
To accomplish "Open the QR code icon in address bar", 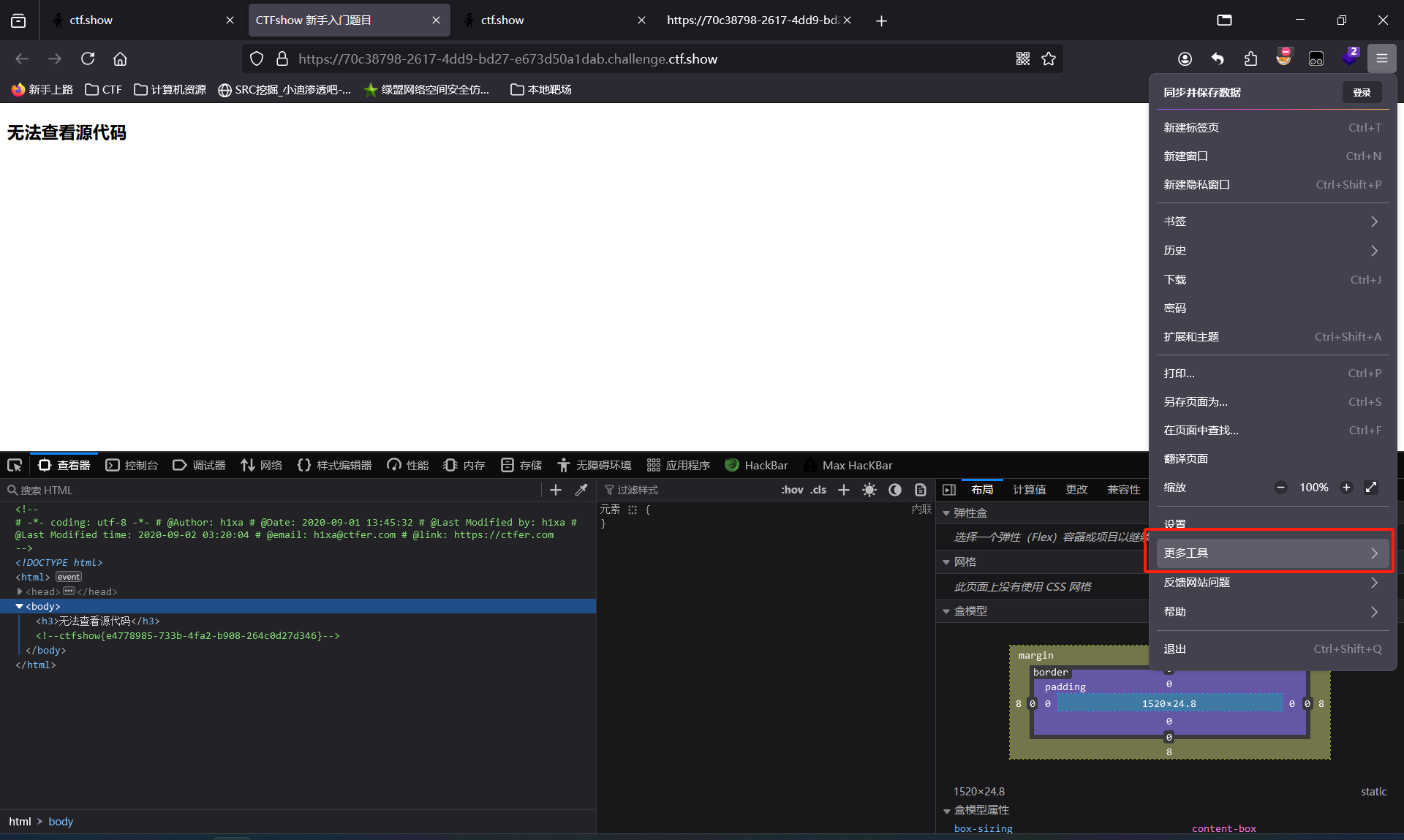I will [1023, 58].
